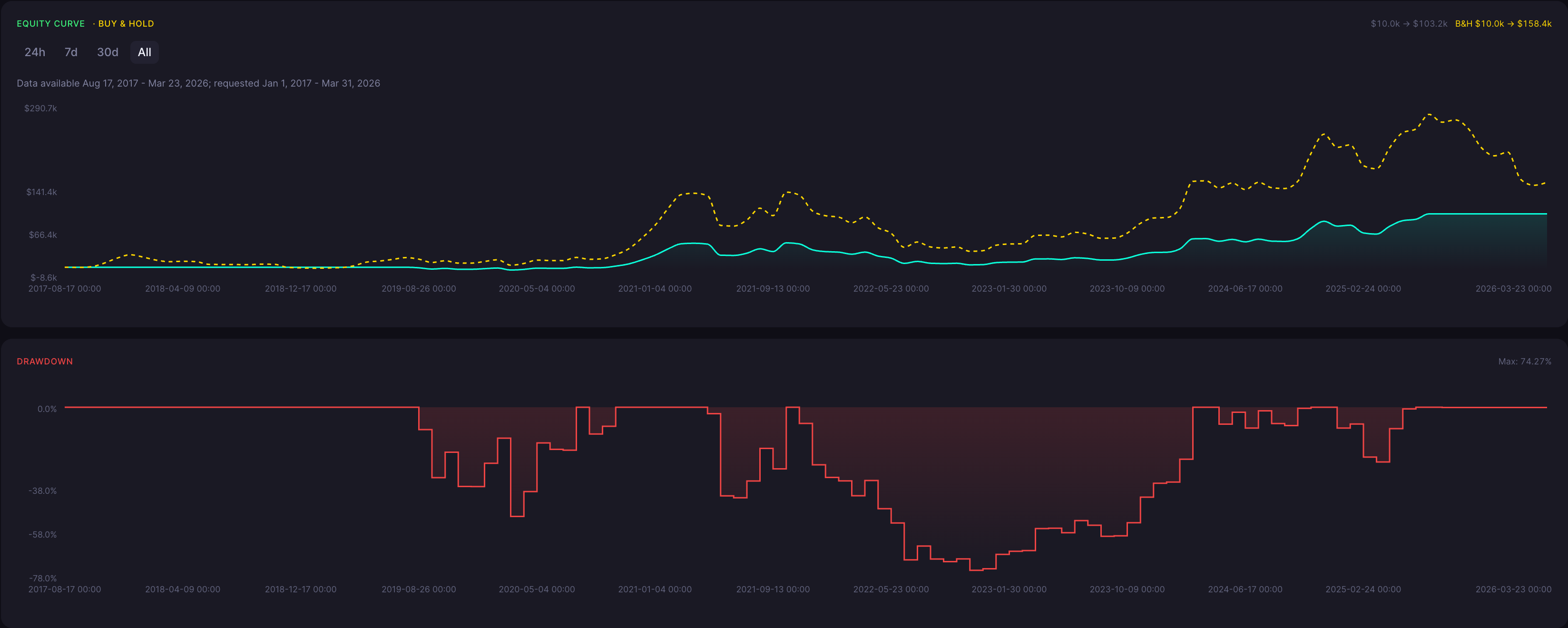1568x628 pixels.
Task: Click drawdown chart date 2017-08-17 00:00
Action: [65, 589]
